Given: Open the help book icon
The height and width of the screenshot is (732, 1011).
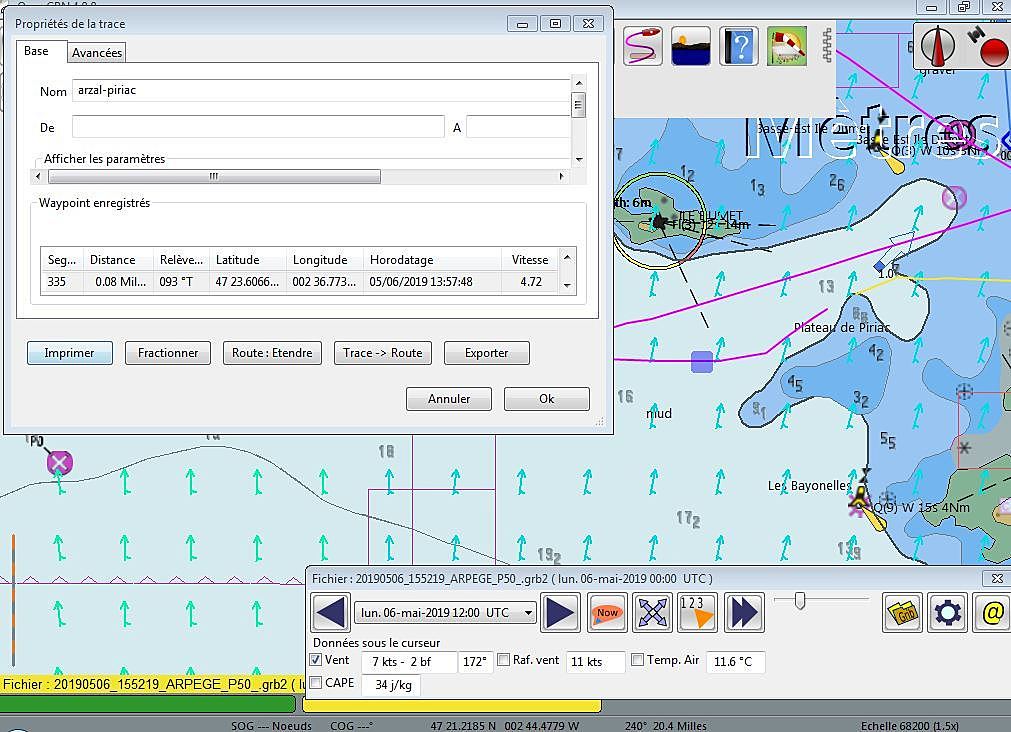Looking at the screenshot, I should click(x=739, y=46).
